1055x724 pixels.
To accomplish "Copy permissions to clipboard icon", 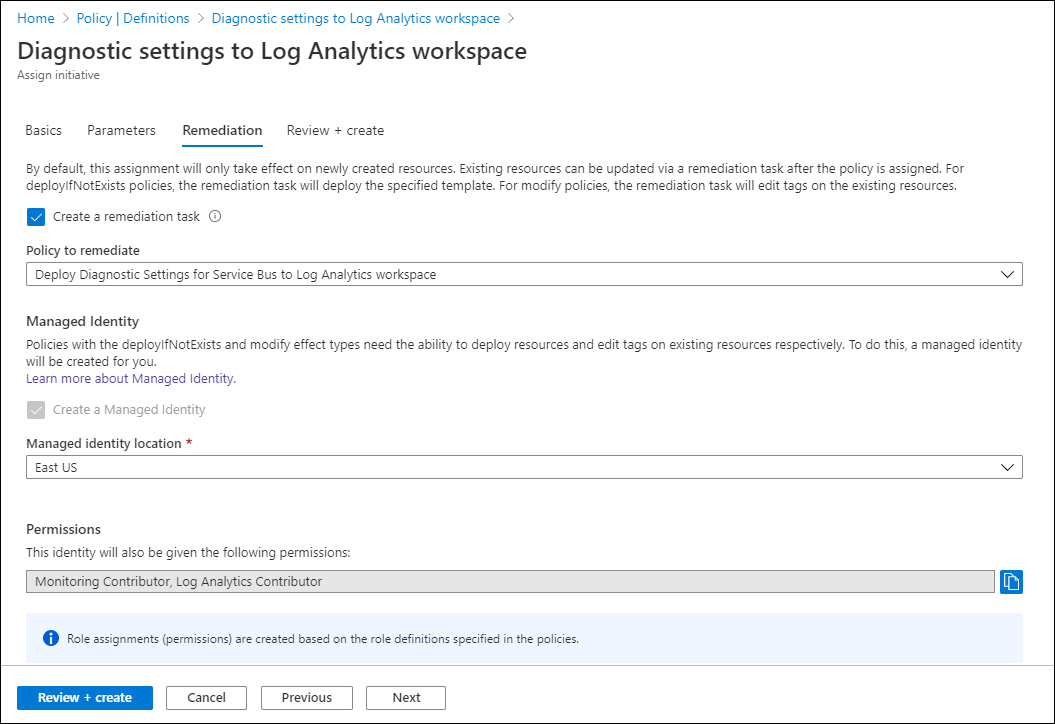I will tap(1011, 581).
